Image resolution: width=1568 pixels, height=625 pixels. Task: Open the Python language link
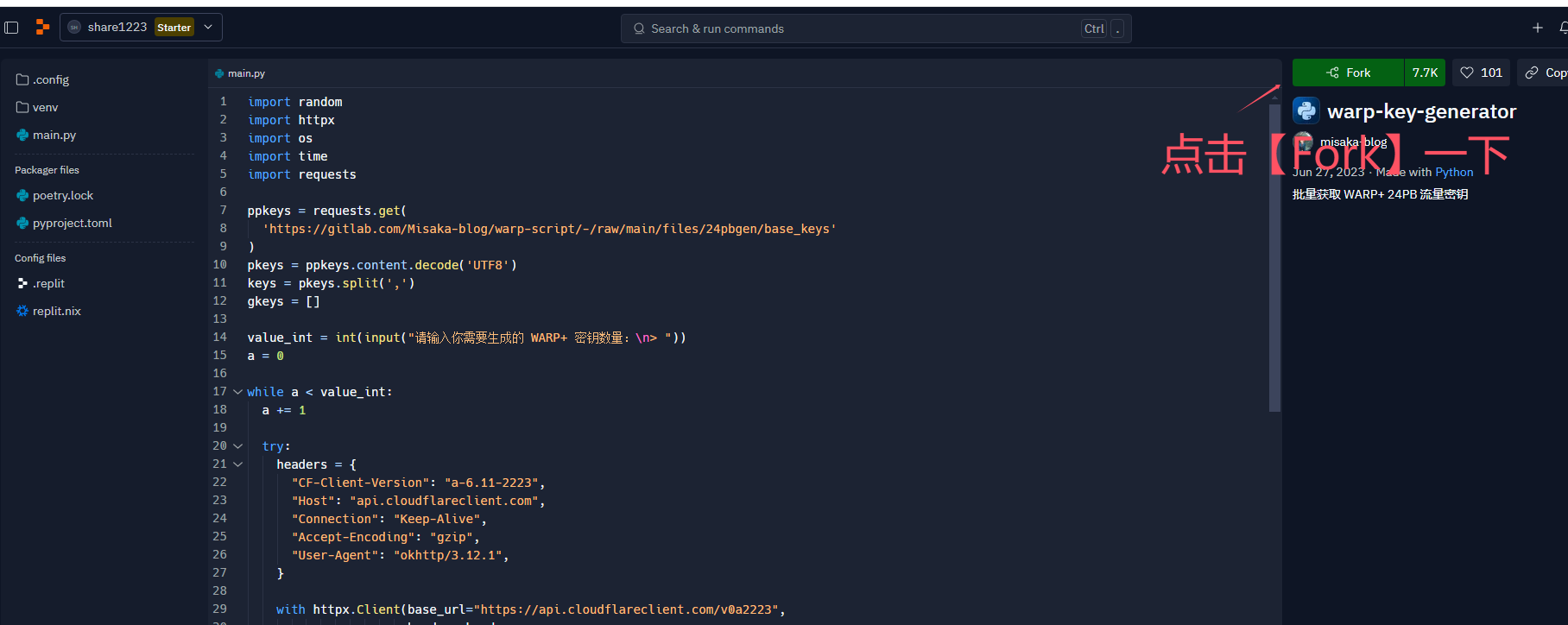1454,172
